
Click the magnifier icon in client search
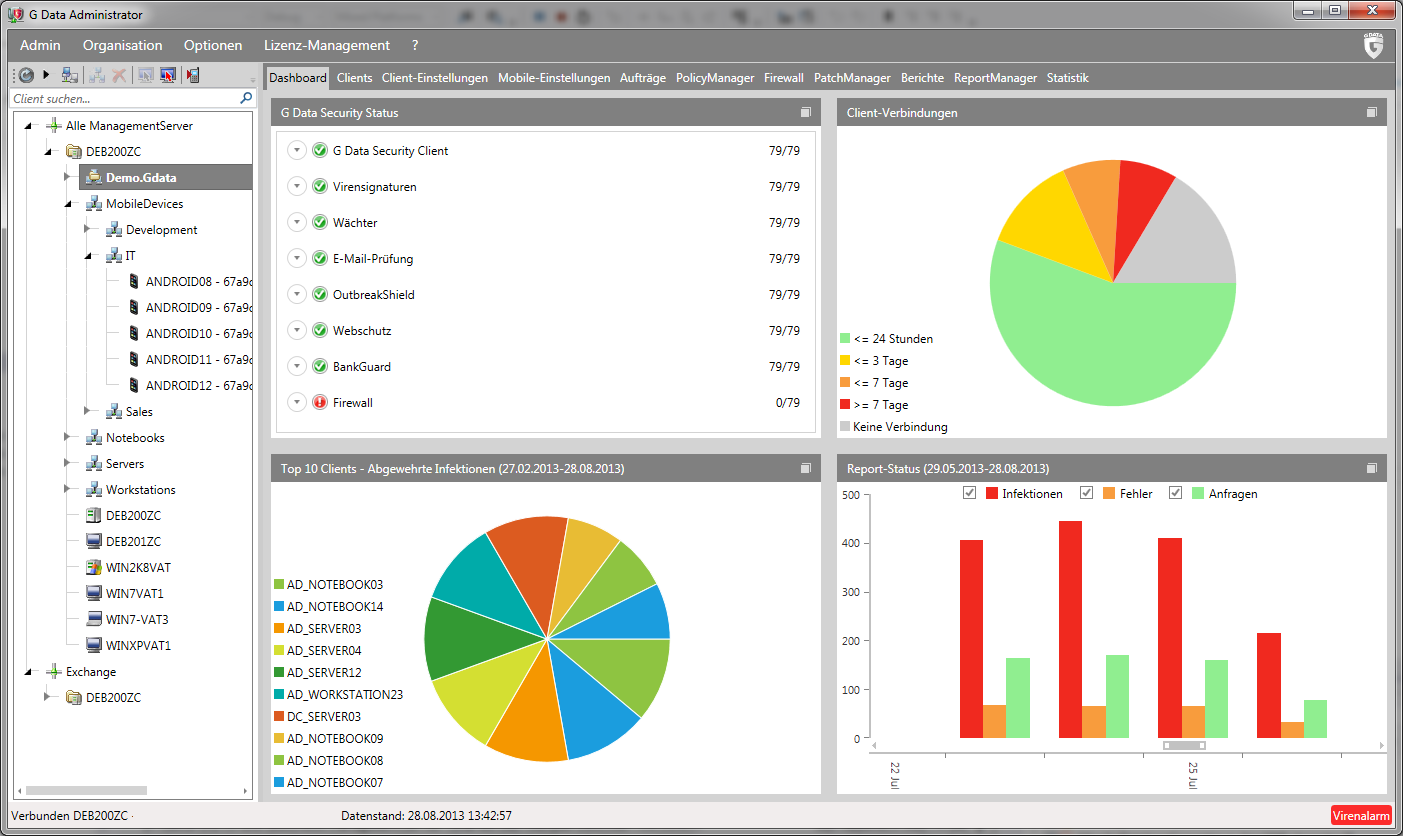click(x=246, y=99)
